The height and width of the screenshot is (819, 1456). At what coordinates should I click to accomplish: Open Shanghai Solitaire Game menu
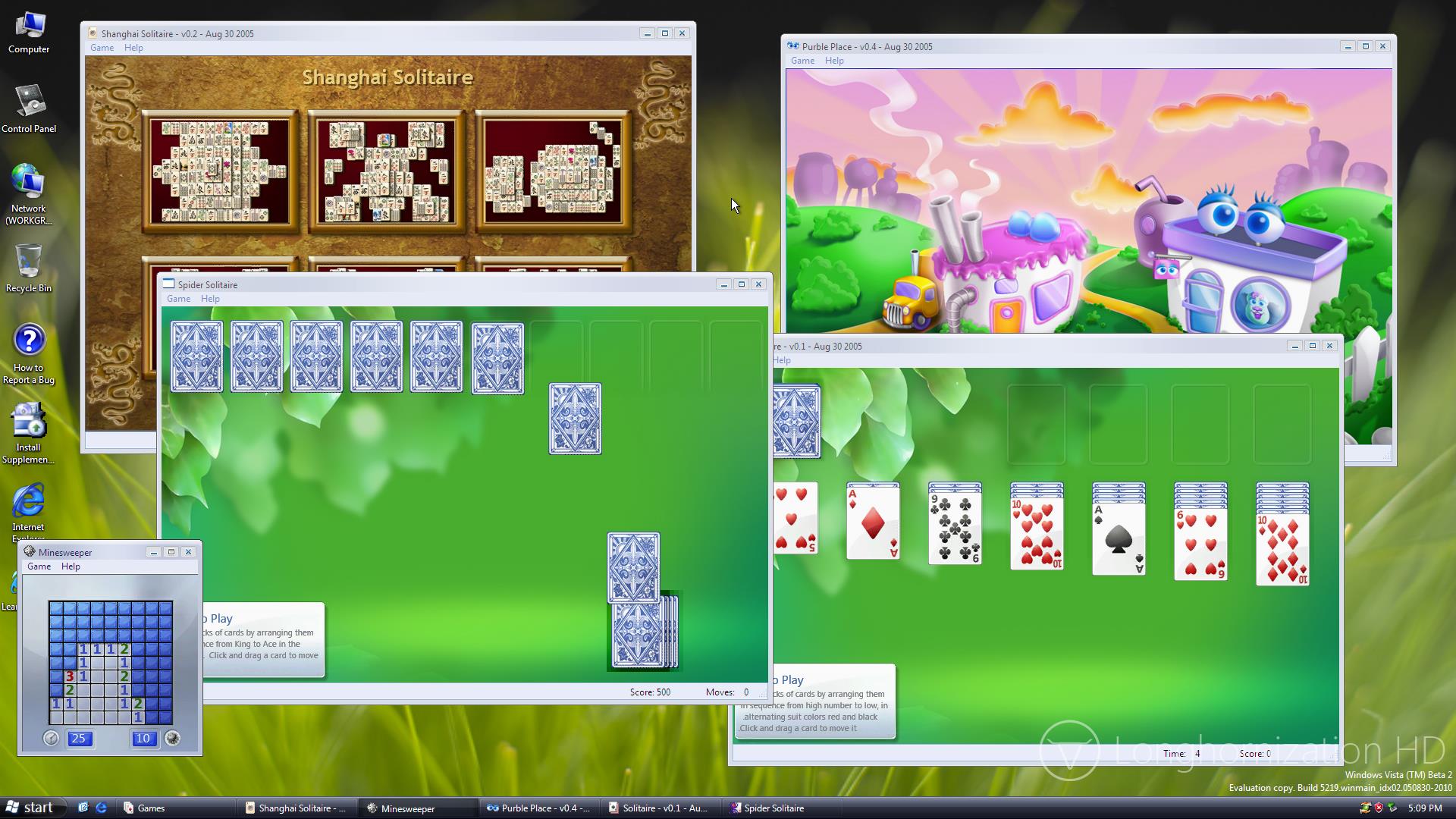(x=102, y=48)
